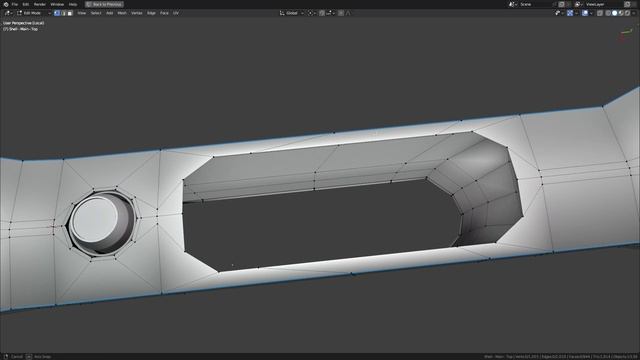Open the gizmo options arrow

point(577,13)
